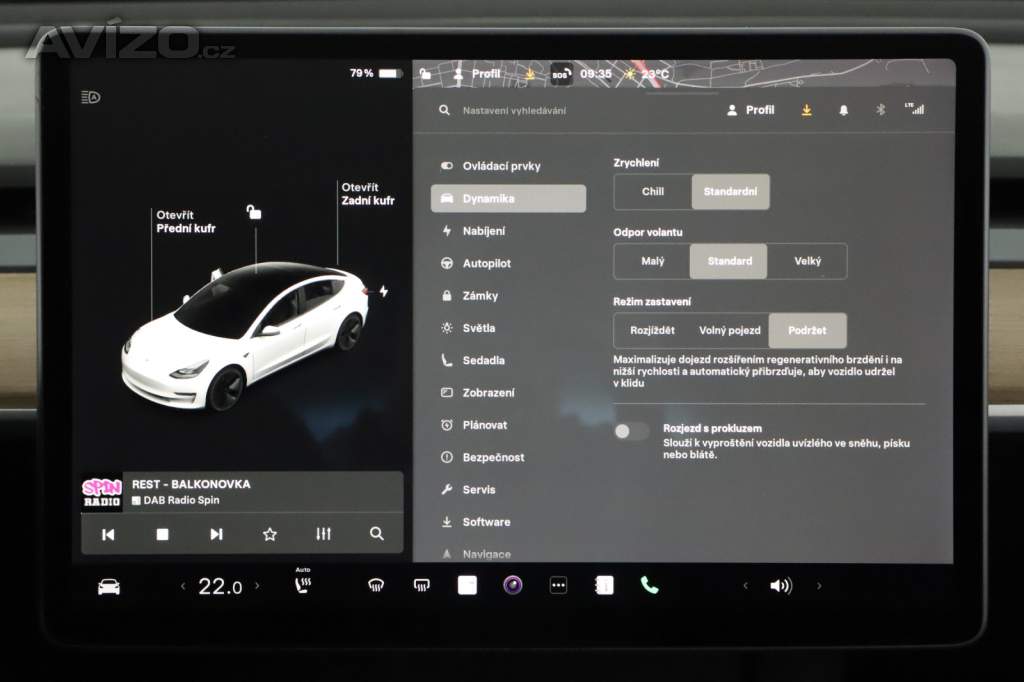The height and width of the screenshot is (682, 1024).
Task: Select Velký steering resistance
Action: click(807, 261)
